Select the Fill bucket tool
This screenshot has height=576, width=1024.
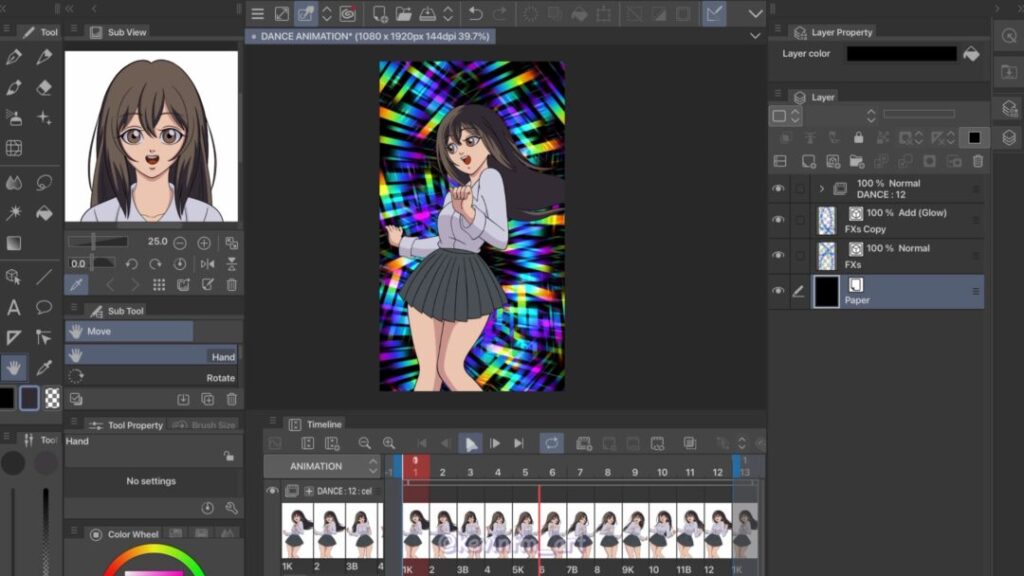(44, 213)
